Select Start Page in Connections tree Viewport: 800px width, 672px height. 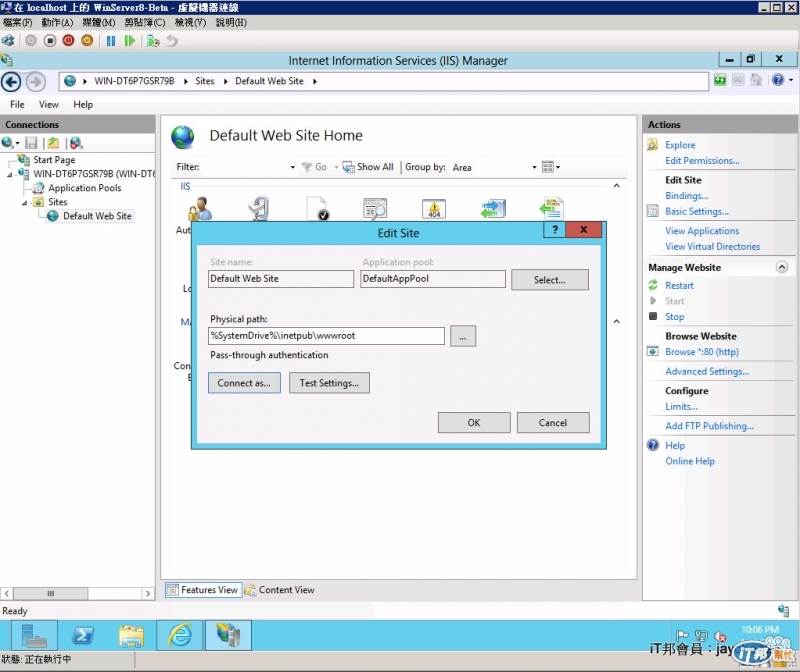click(x=54, y=160)
